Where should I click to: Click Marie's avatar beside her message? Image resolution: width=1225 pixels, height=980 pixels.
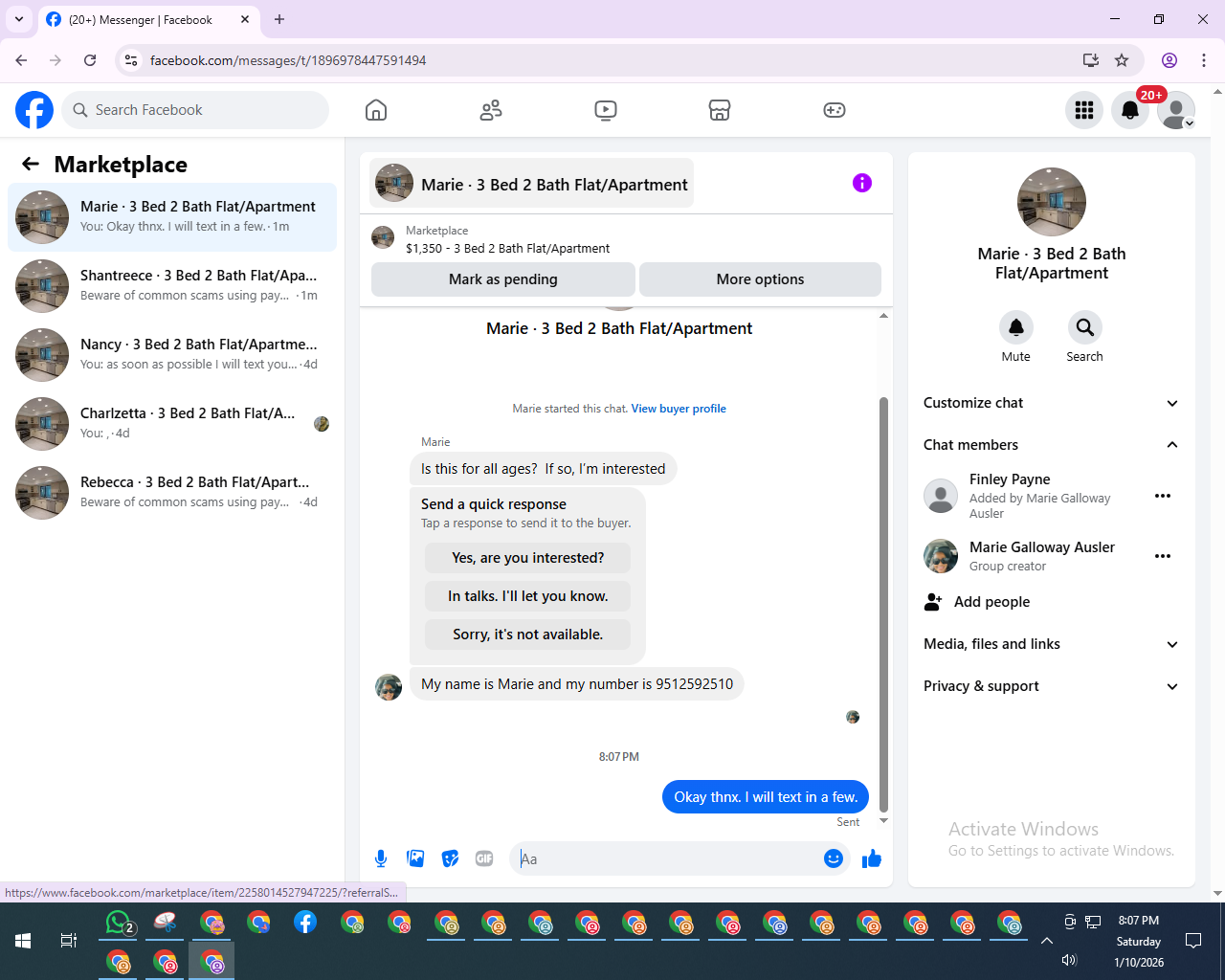point(389,687)
